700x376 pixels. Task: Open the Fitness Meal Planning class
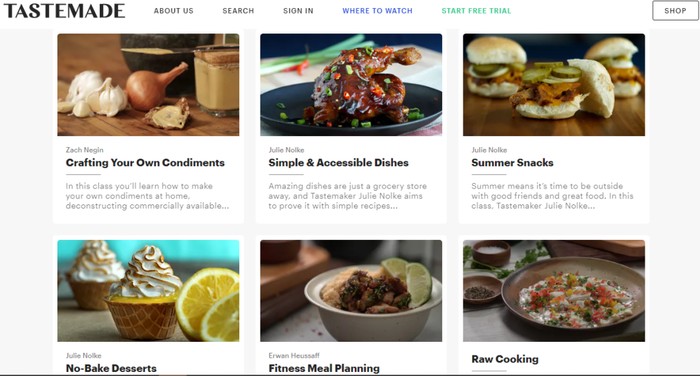[x=324, y=368]
